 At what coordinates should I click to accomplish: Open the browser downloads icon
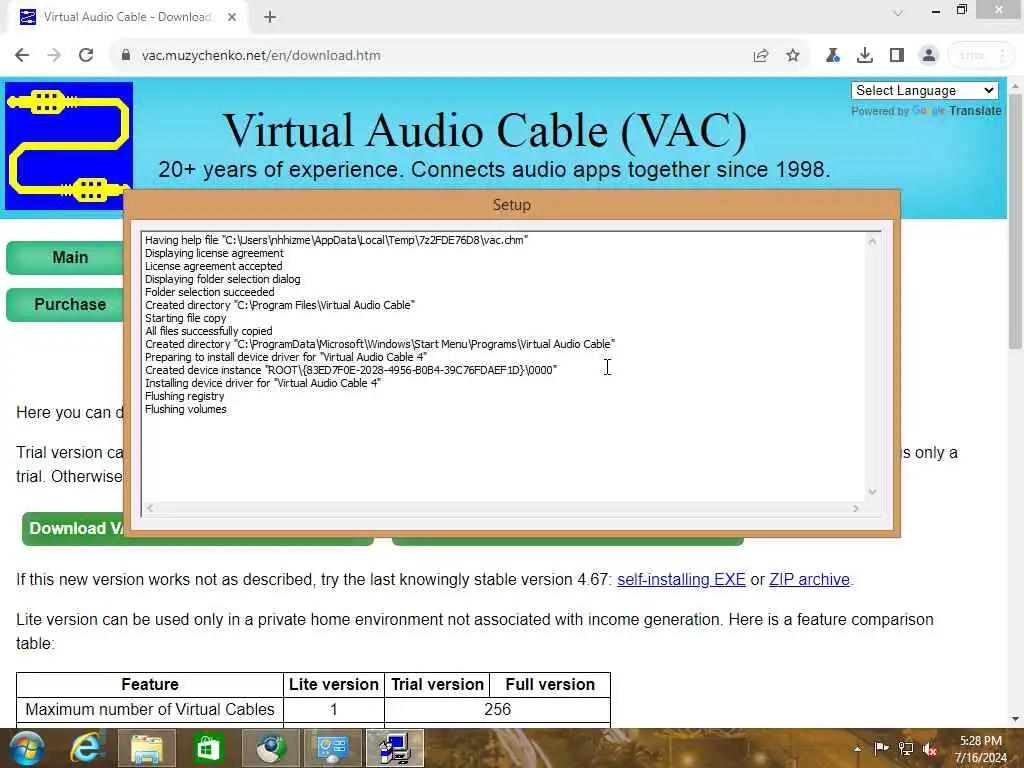point(865,56)
